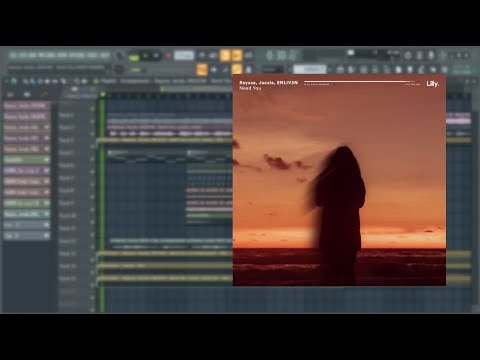Open the HELP menu
This screenshot has width=480, height=360.
click(x=105, y=55)
